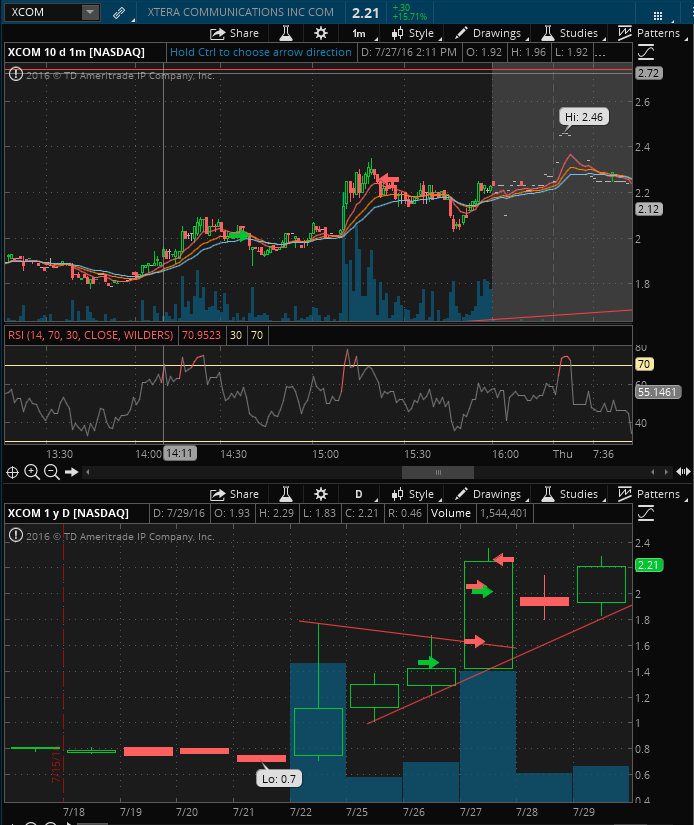Open the gear settings in the lower chart
Screen dimensions: 694x825
tap(321, 494)
